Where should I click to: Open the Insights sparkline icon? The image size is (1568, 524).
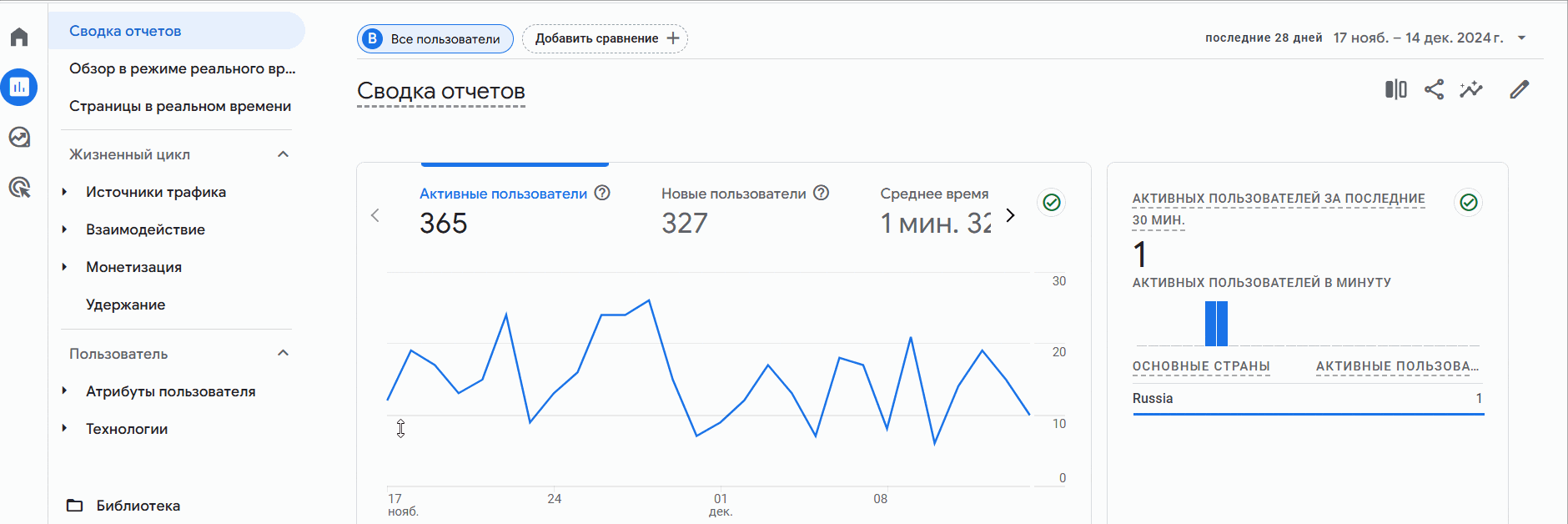coord(1471,89)
